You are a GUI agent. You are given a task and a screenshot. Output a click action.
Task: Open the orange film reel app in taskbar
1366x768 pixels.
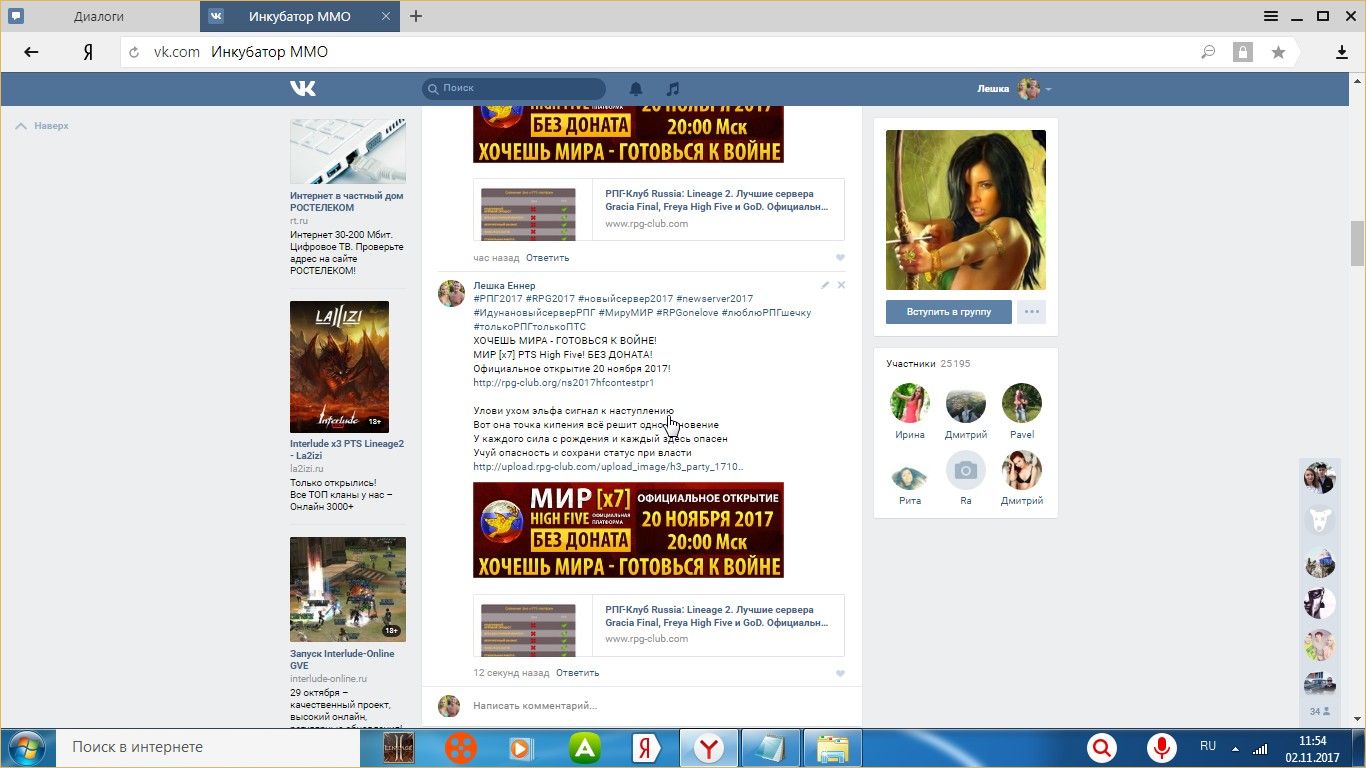click(461, 748)
